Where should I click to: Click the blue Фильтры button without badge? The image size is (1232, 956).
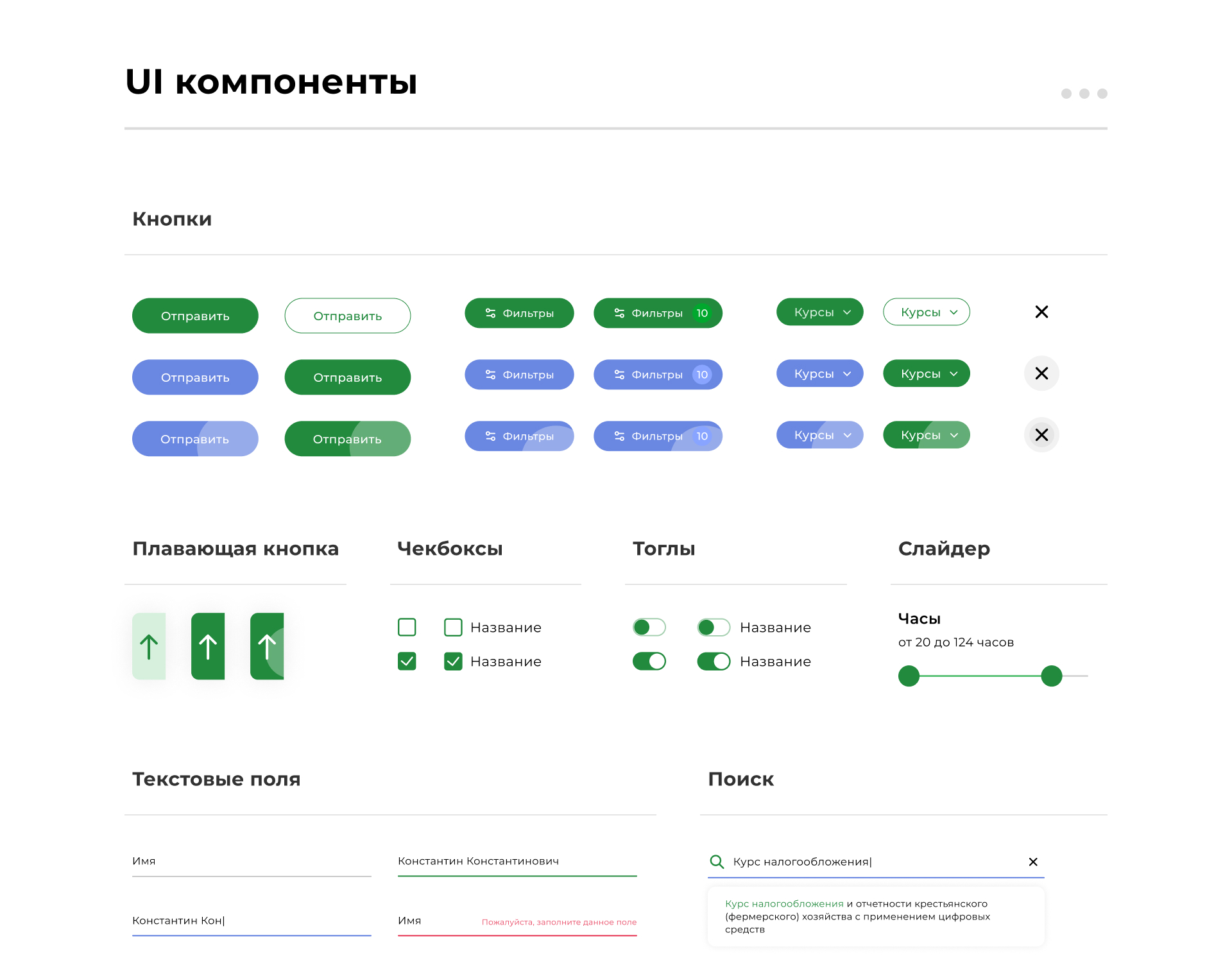tap(519, 375)
